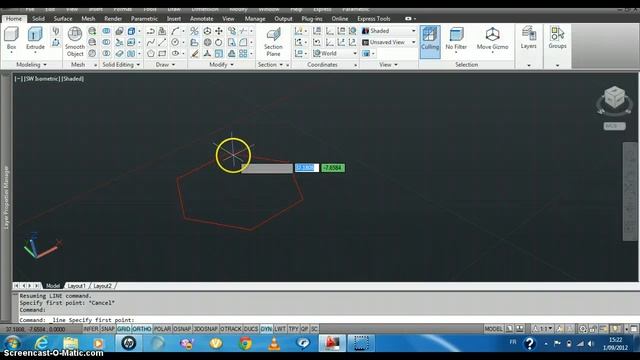
Task: Open the Unsaved View dropdown
Action: (389, 42)
